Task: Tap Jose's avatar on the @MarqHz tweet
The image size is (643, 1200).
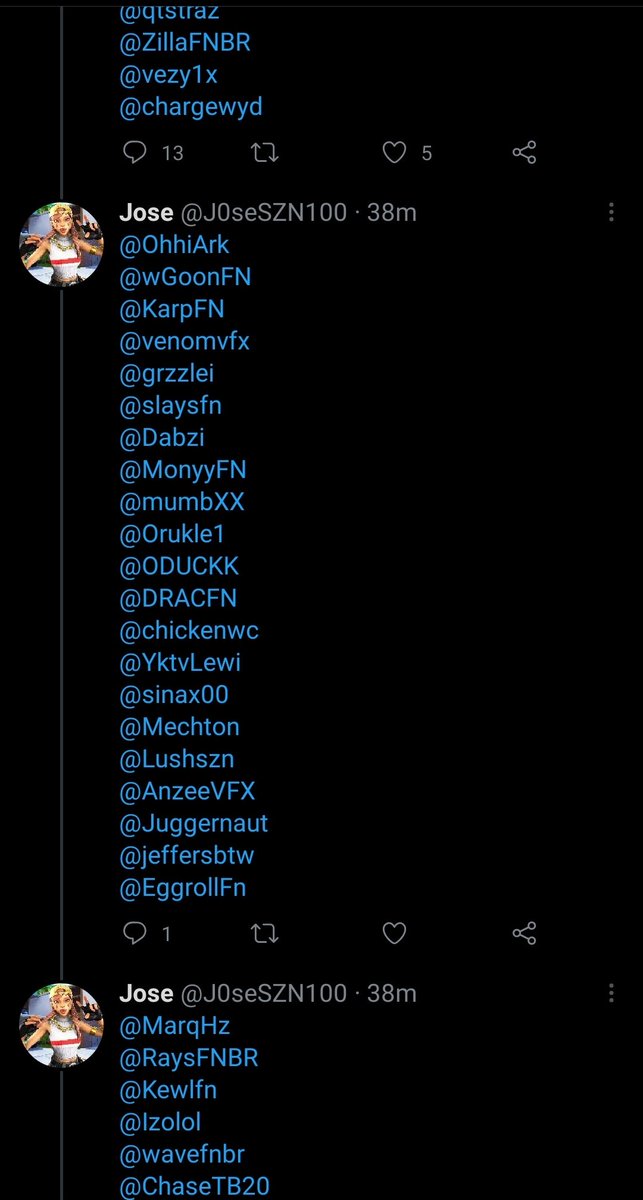Action: [62, 1024]
